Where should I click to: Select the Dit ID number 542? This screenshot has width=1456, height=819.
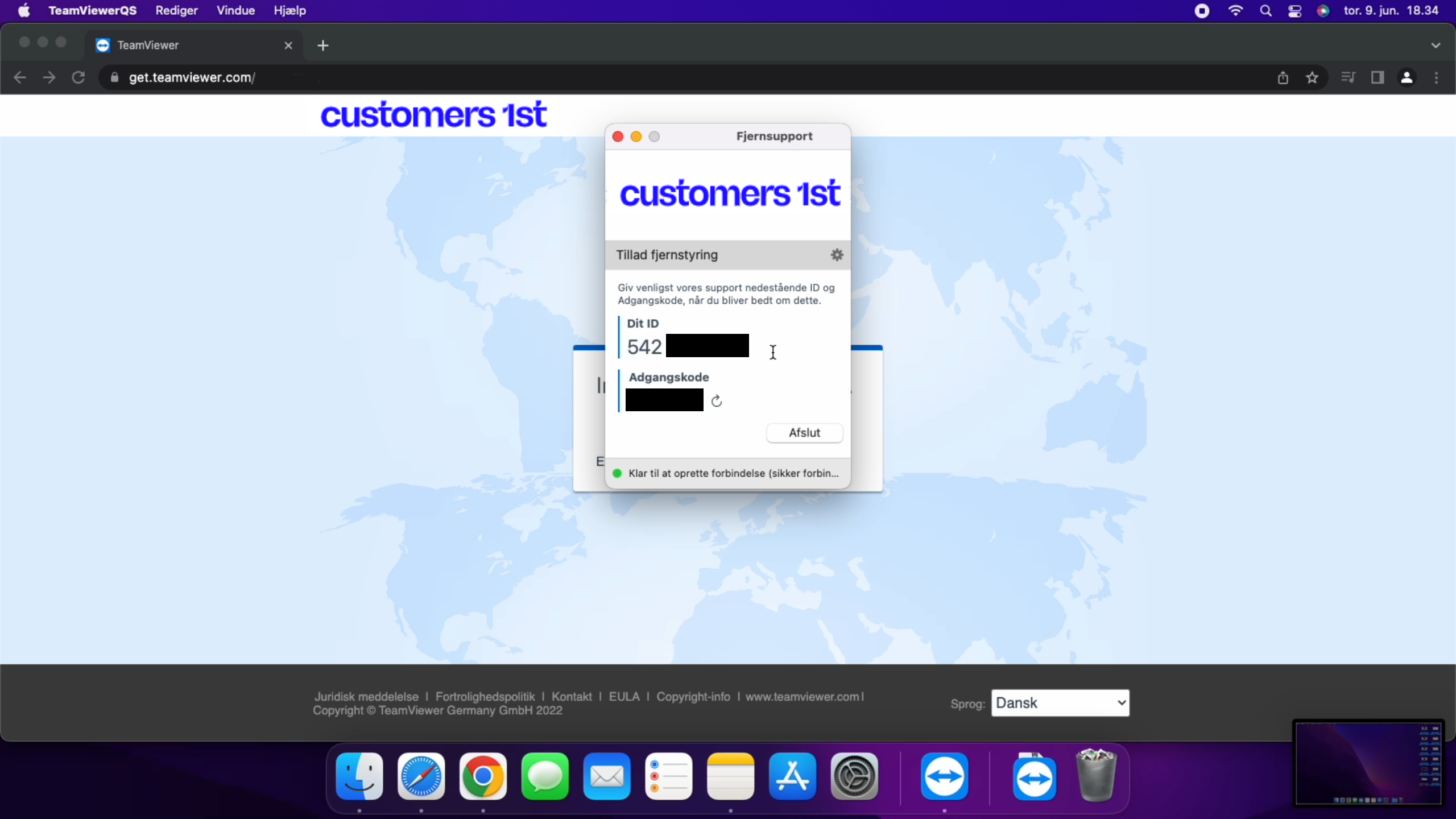click(x=644, y=347)
